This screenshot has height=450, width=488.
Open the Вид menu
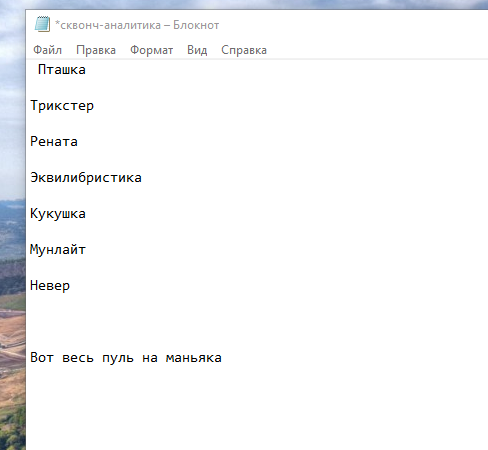[x=197, y=50]
